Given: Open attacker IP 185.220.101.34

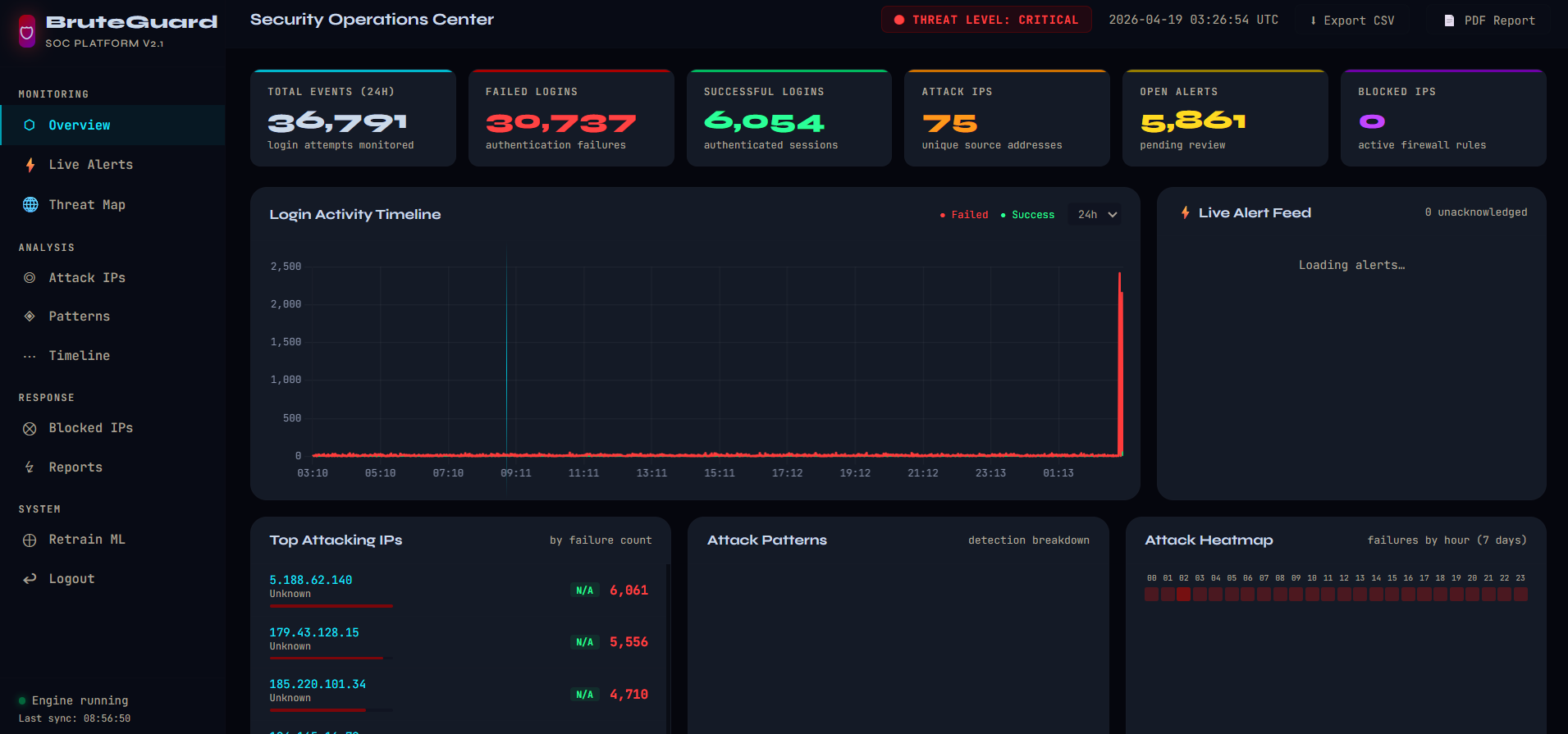Looking at the screenshot, I should (x=318, y=685).
